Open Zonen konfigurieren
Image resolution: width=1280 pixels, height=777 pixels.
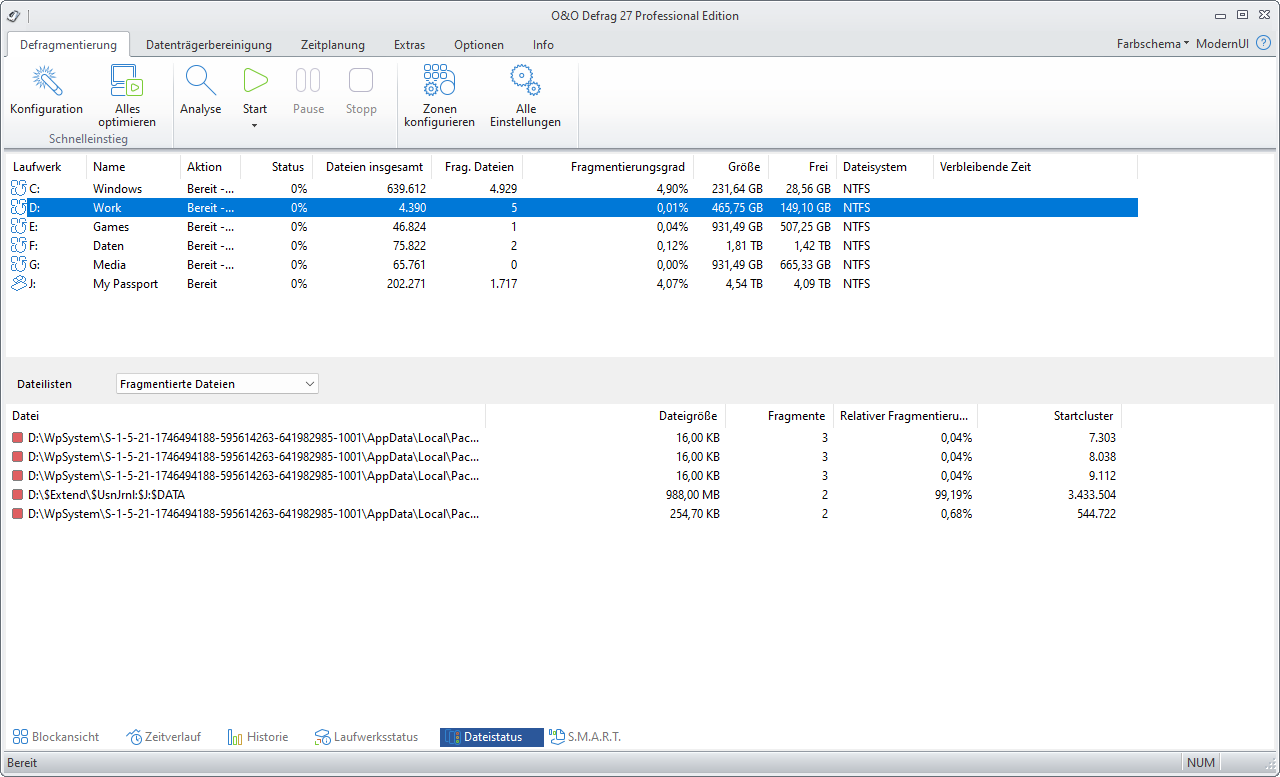pyautogui.click(x=439, y=95)
